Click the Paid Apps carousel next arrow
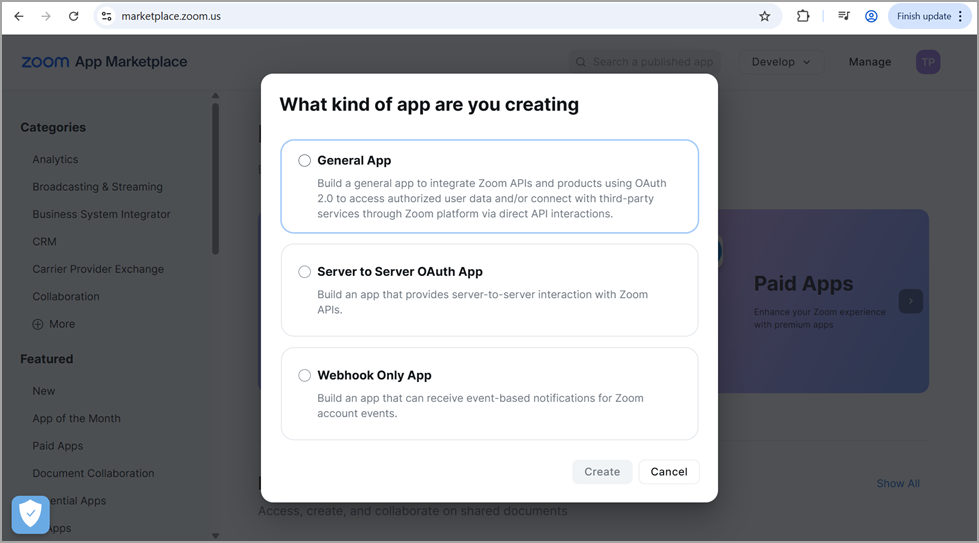979x543 pixels. (910, 301)
